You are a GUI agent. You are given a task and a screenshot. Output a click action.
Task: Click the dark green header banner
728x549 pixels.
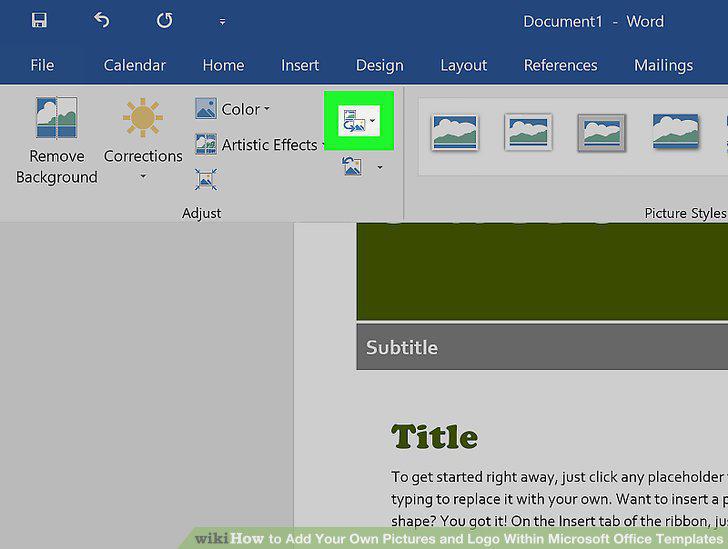[x=542, y=272]
